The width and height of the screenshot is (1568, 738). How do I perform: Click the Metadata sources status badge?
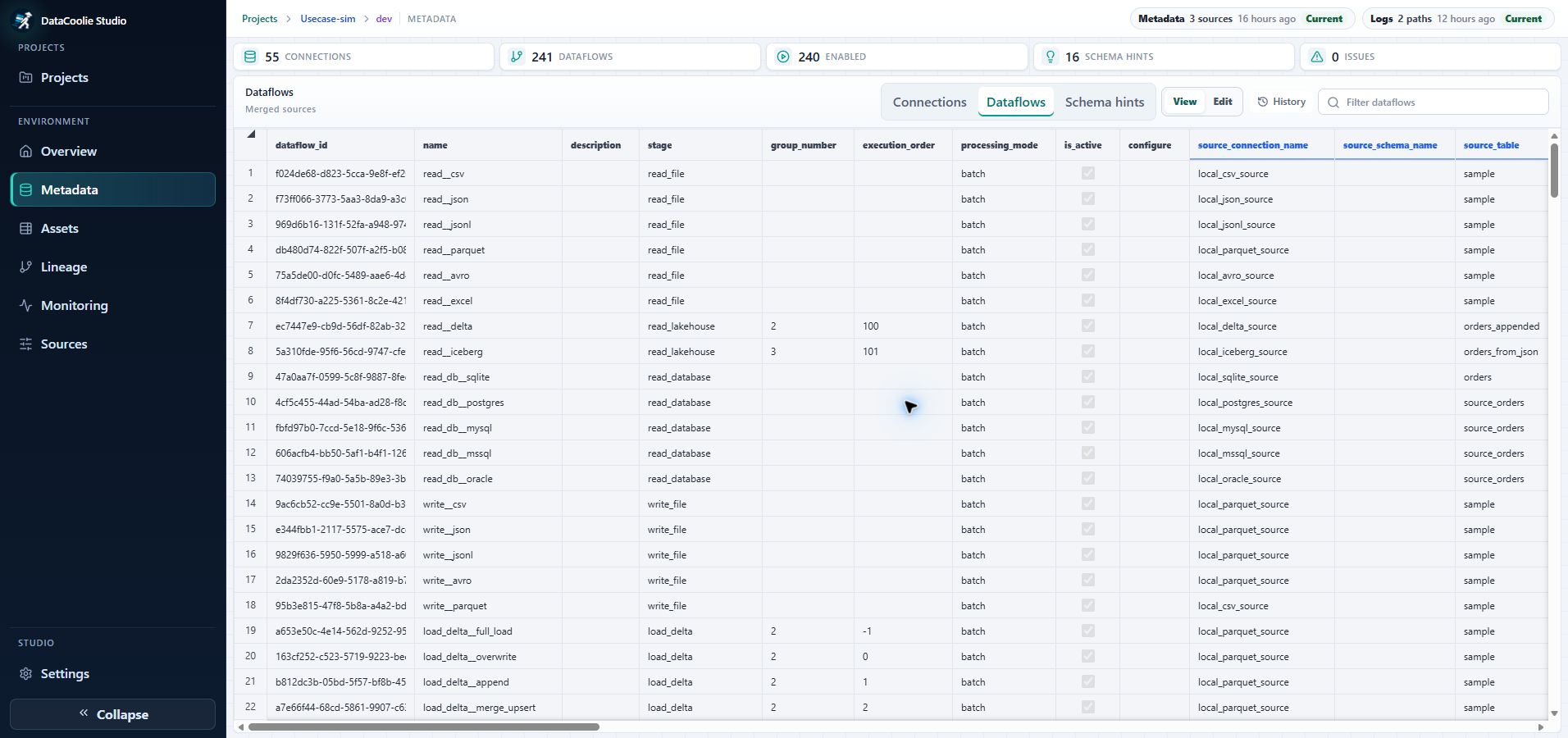[x=1242, y=19]
